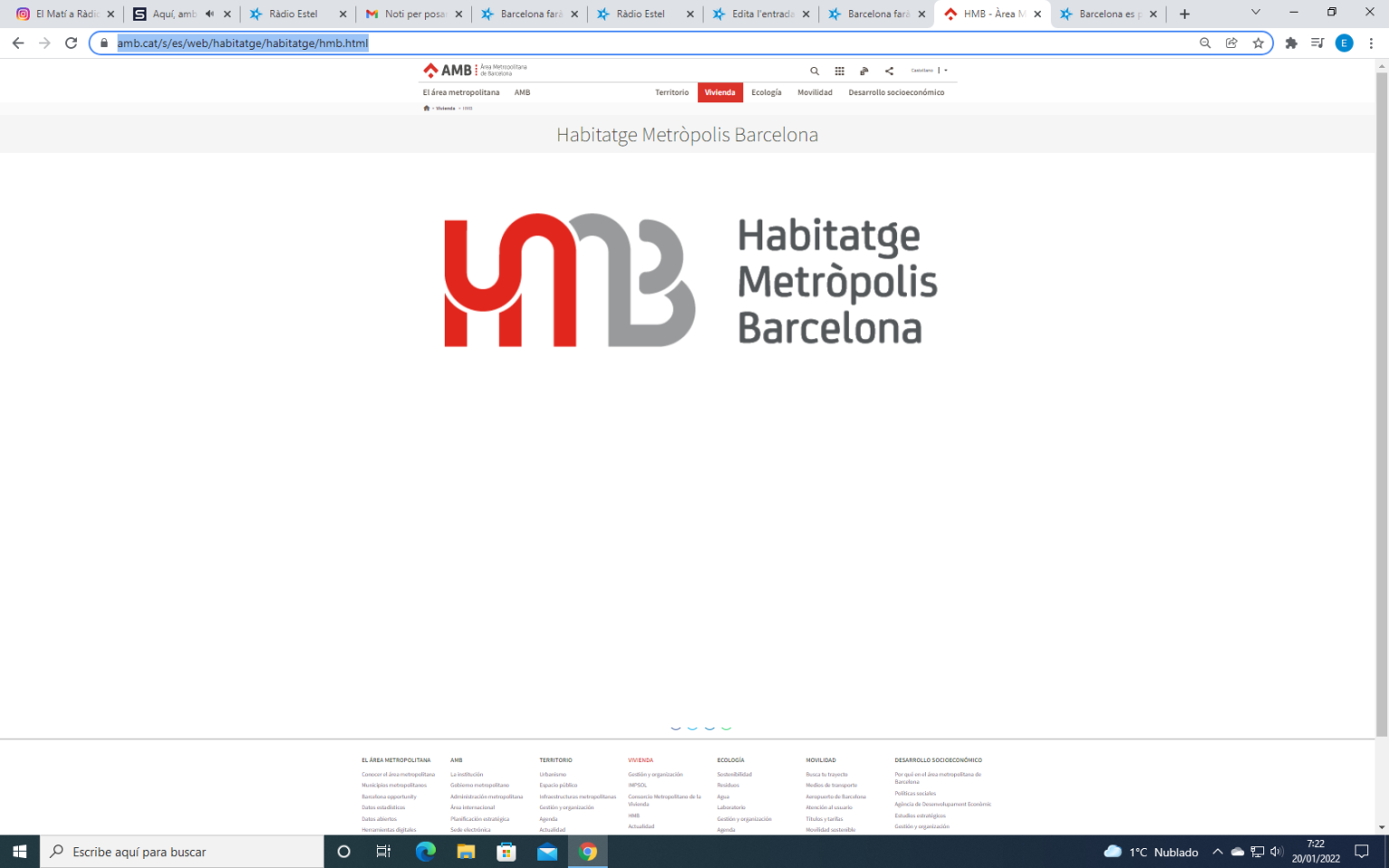Screen dimensions: 1389x868
Task: Open footer link 'Barcelona opportunity'
Action: tap(389, 797)
